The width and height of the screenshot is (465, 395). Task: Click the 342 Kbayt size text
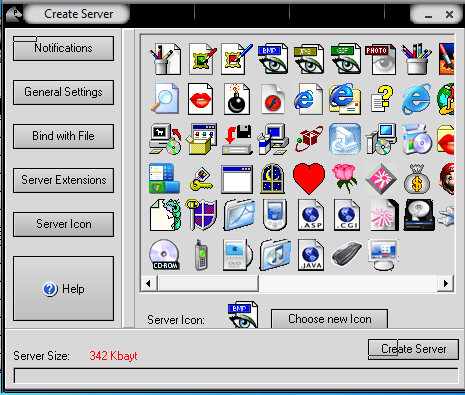pos(113,356)
